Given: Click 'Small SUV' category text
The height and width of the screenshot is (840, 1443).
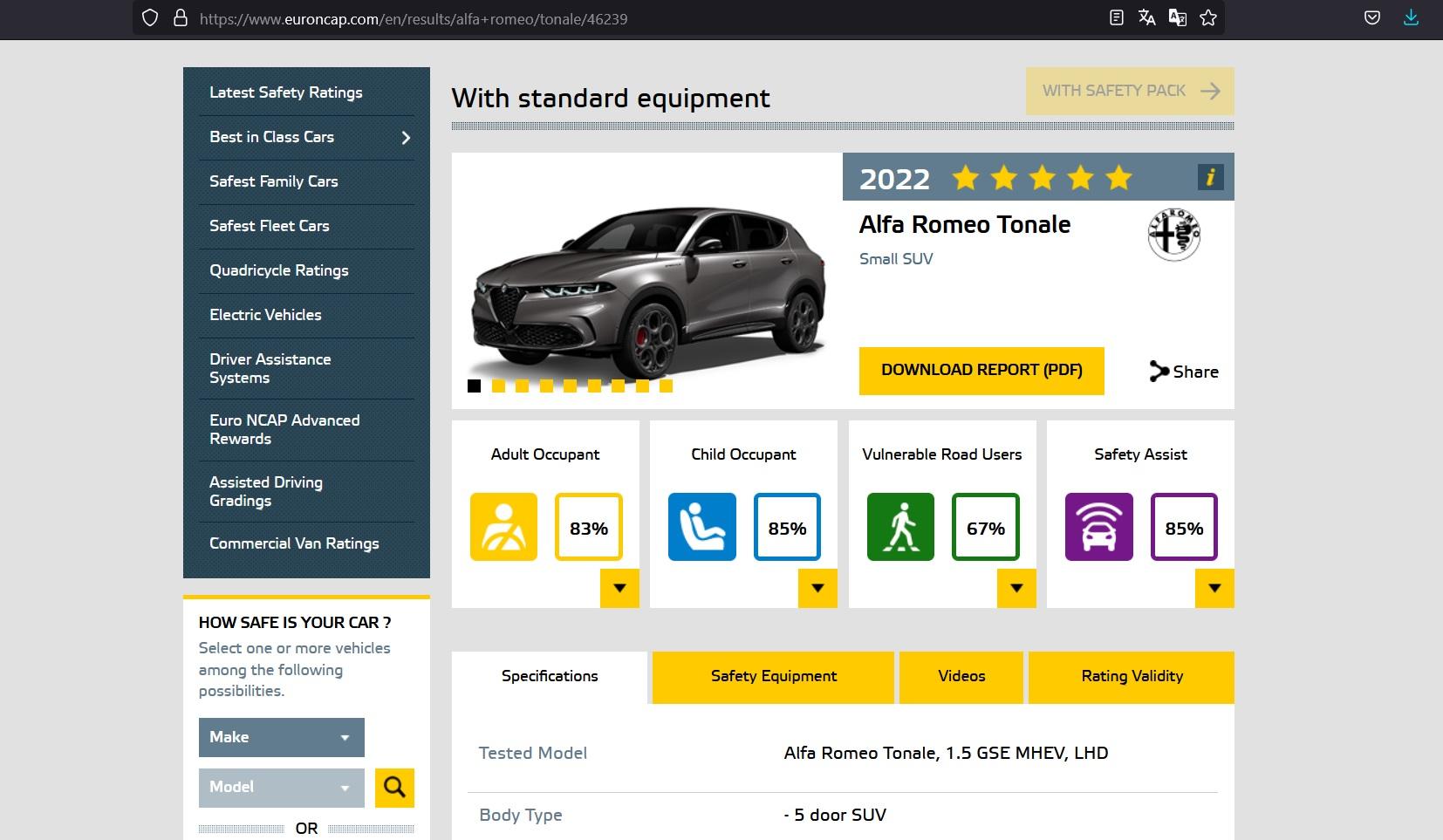Looking at the screenshot, I should coord(896,259).
